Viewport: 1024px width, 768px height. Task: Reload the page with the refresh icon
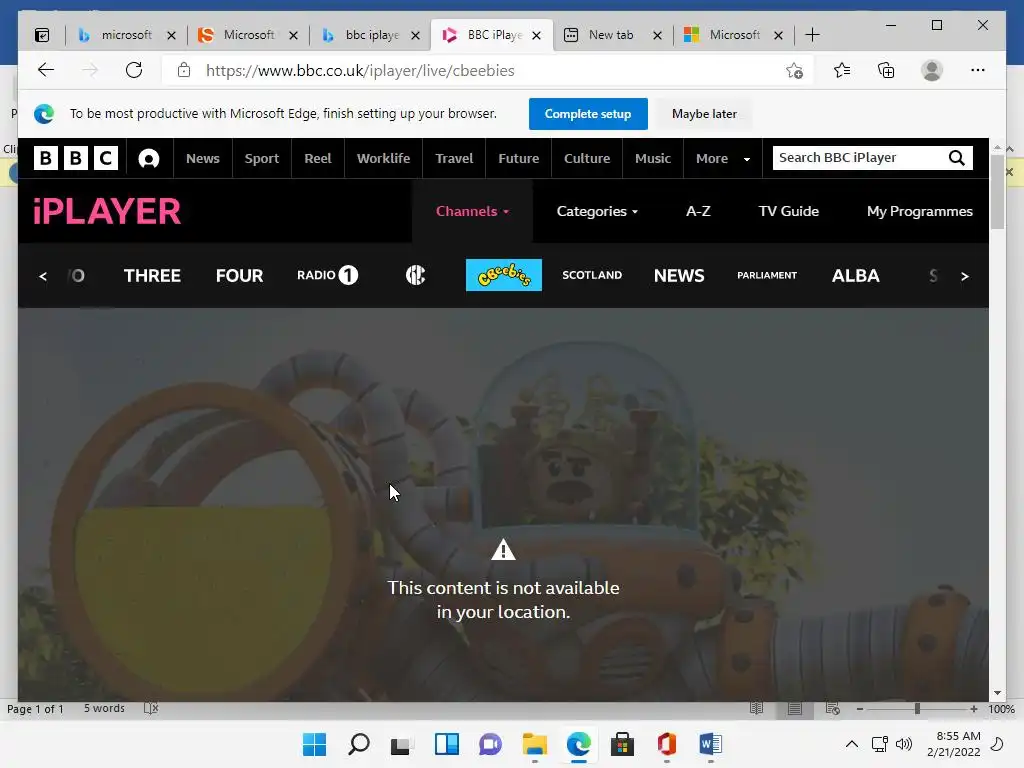point(134,70)
